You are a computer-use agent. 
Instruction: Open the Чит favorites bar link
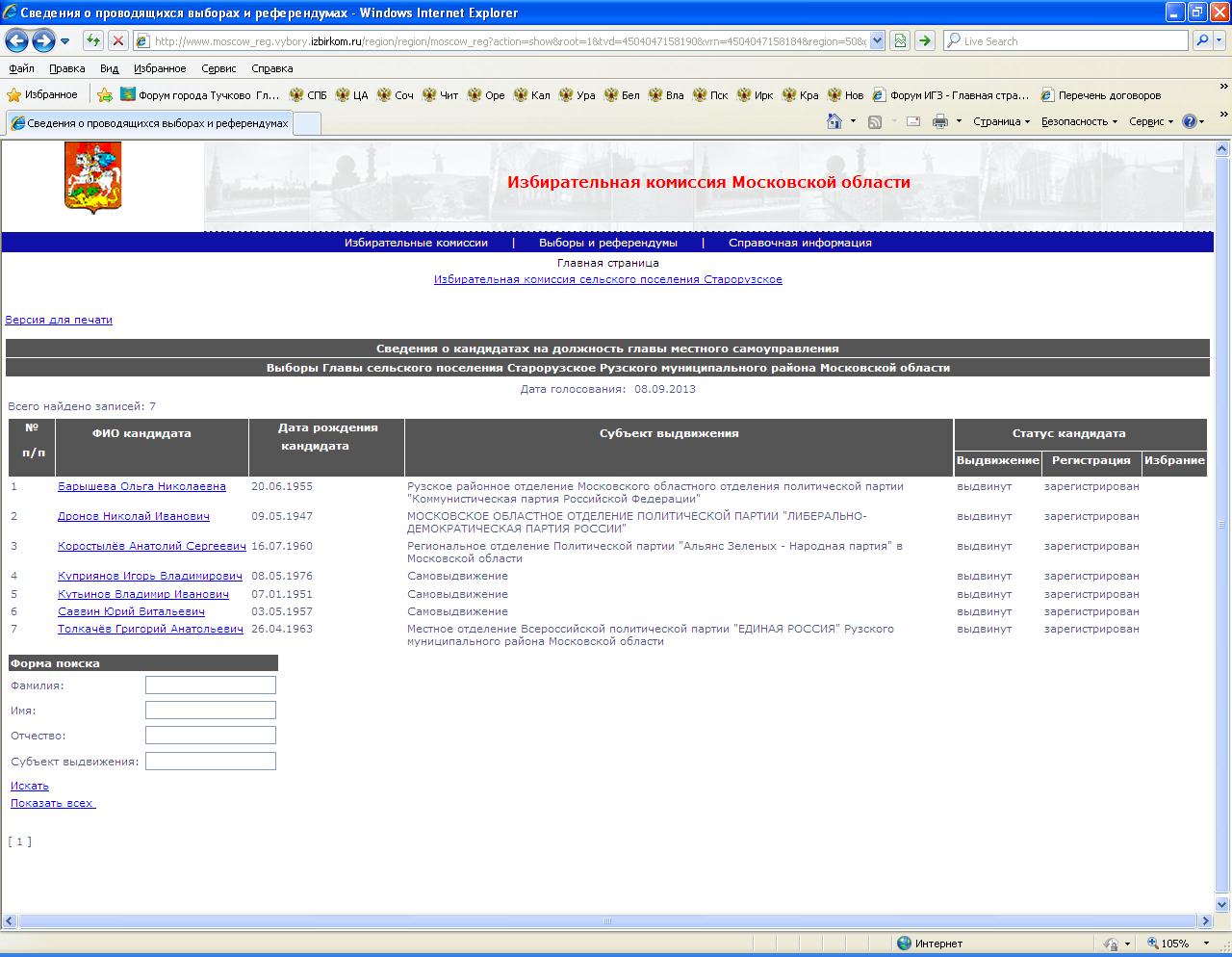pyautogui.click(x=440, y=94)
